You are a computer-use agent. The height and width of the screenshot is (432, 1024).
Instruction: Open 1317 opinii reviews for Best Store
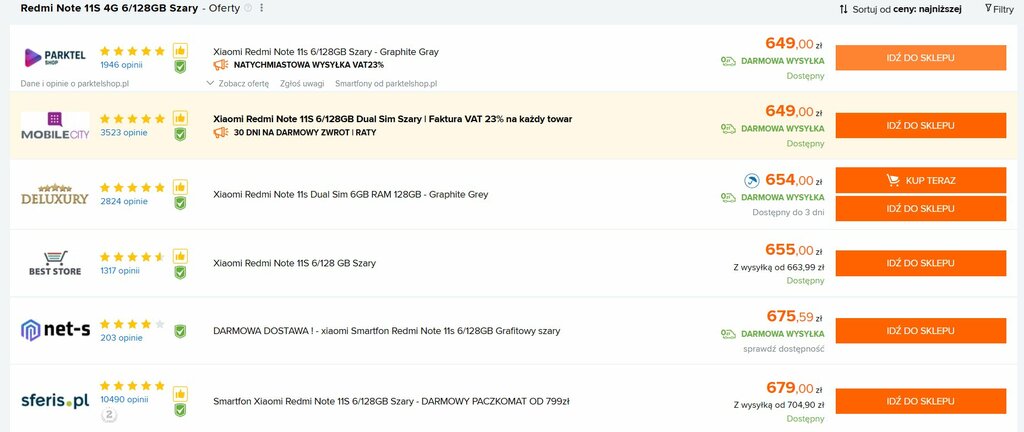pos(120,270)
